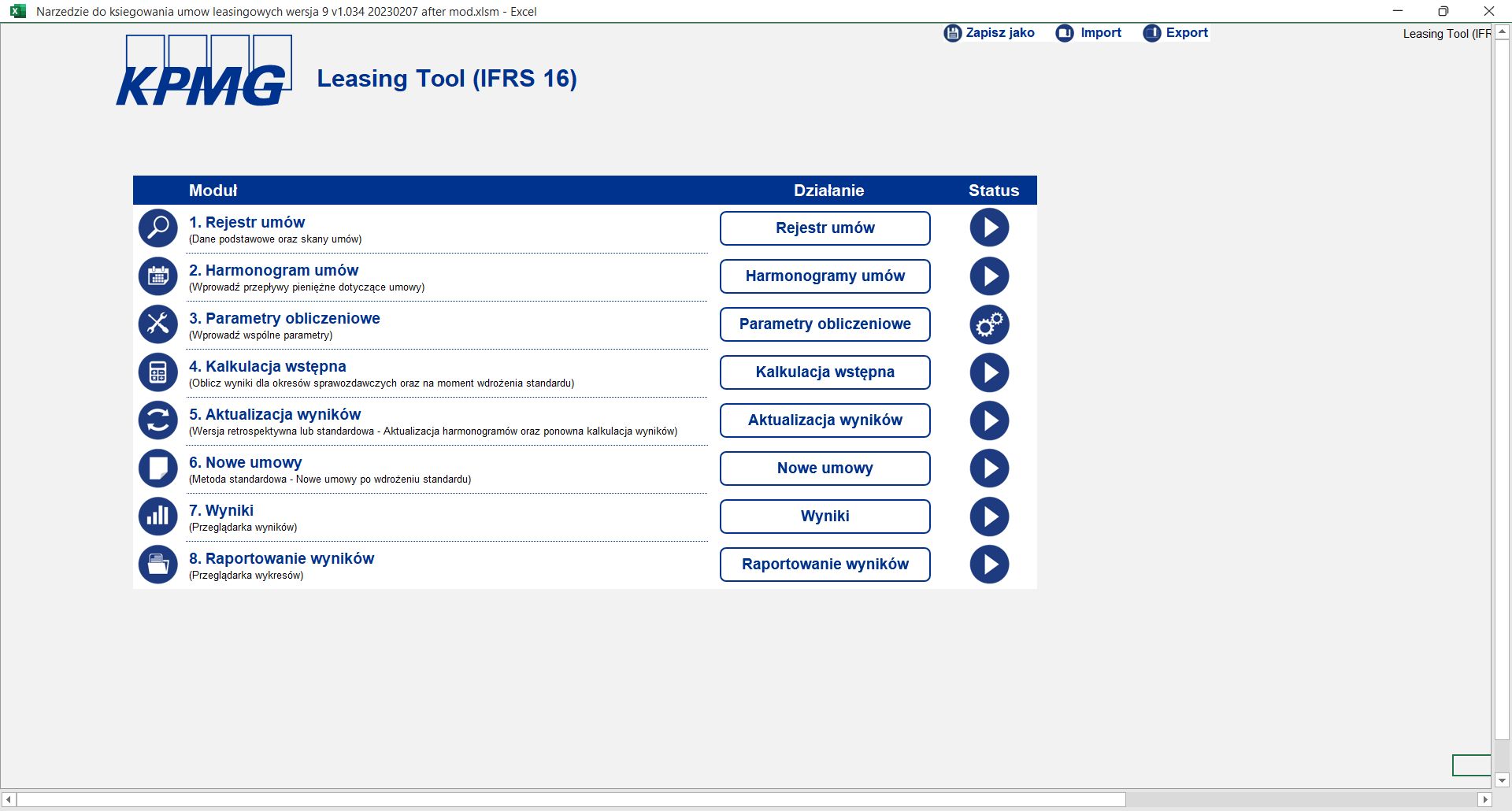
Task: Click the folder icon for Raportowanie wyników
Action: (x=158, y=565)
